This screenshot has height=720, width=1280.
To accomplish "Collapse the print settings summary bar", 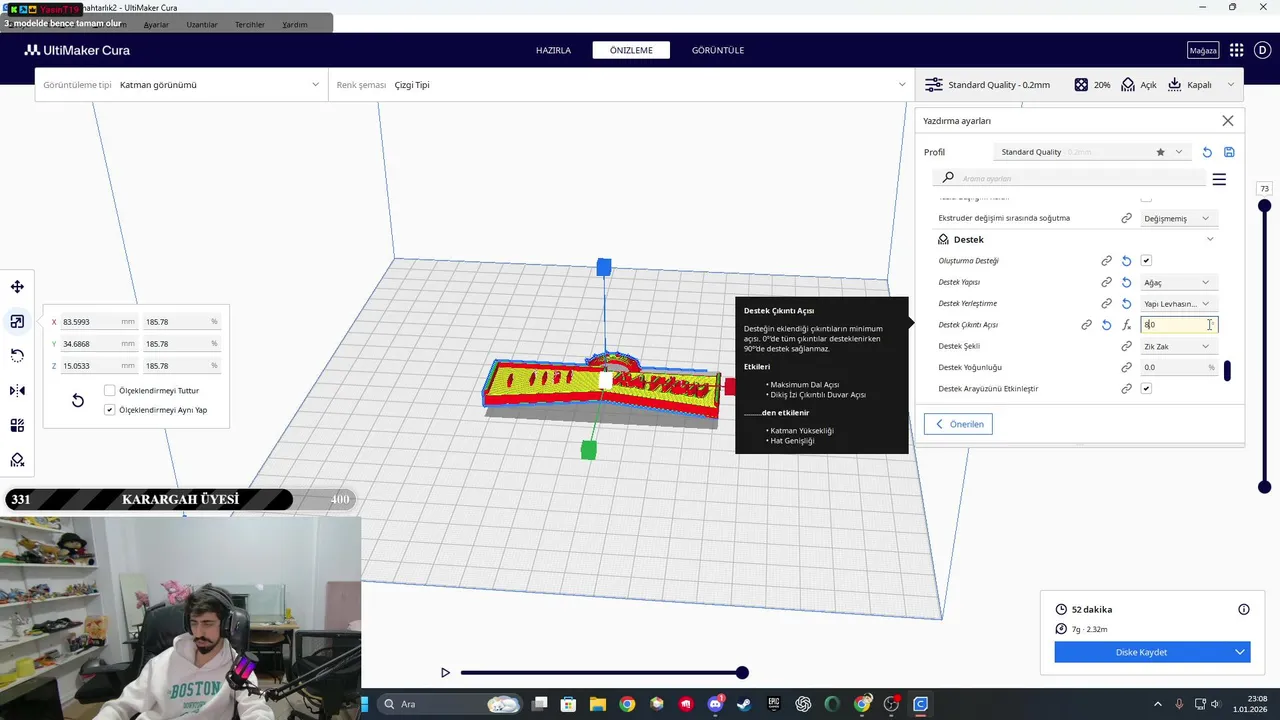I will pos(1230,85).
